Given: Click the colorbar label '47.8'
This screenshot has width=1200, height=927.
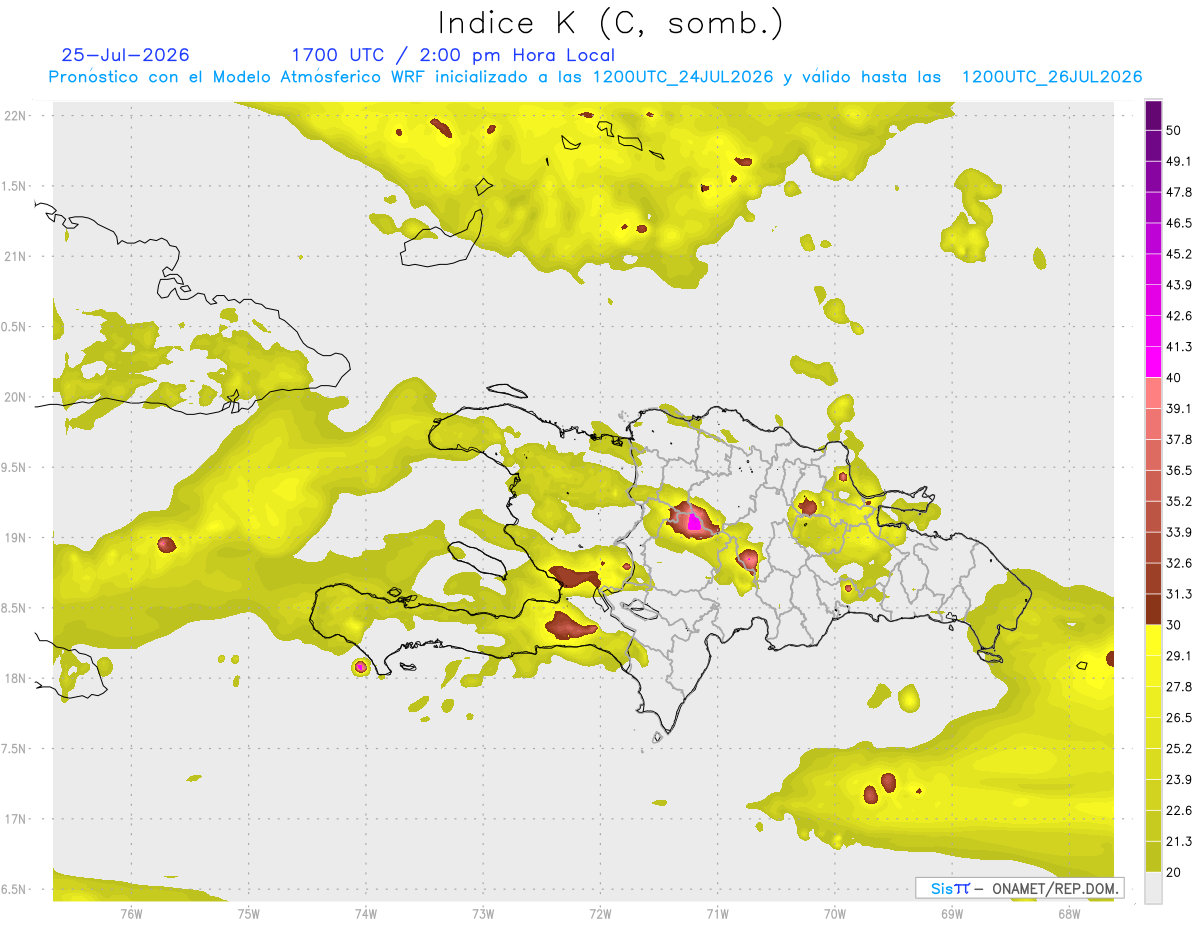Looking at the screenshot, I should pyautogui.click(x=1179, y=192).
